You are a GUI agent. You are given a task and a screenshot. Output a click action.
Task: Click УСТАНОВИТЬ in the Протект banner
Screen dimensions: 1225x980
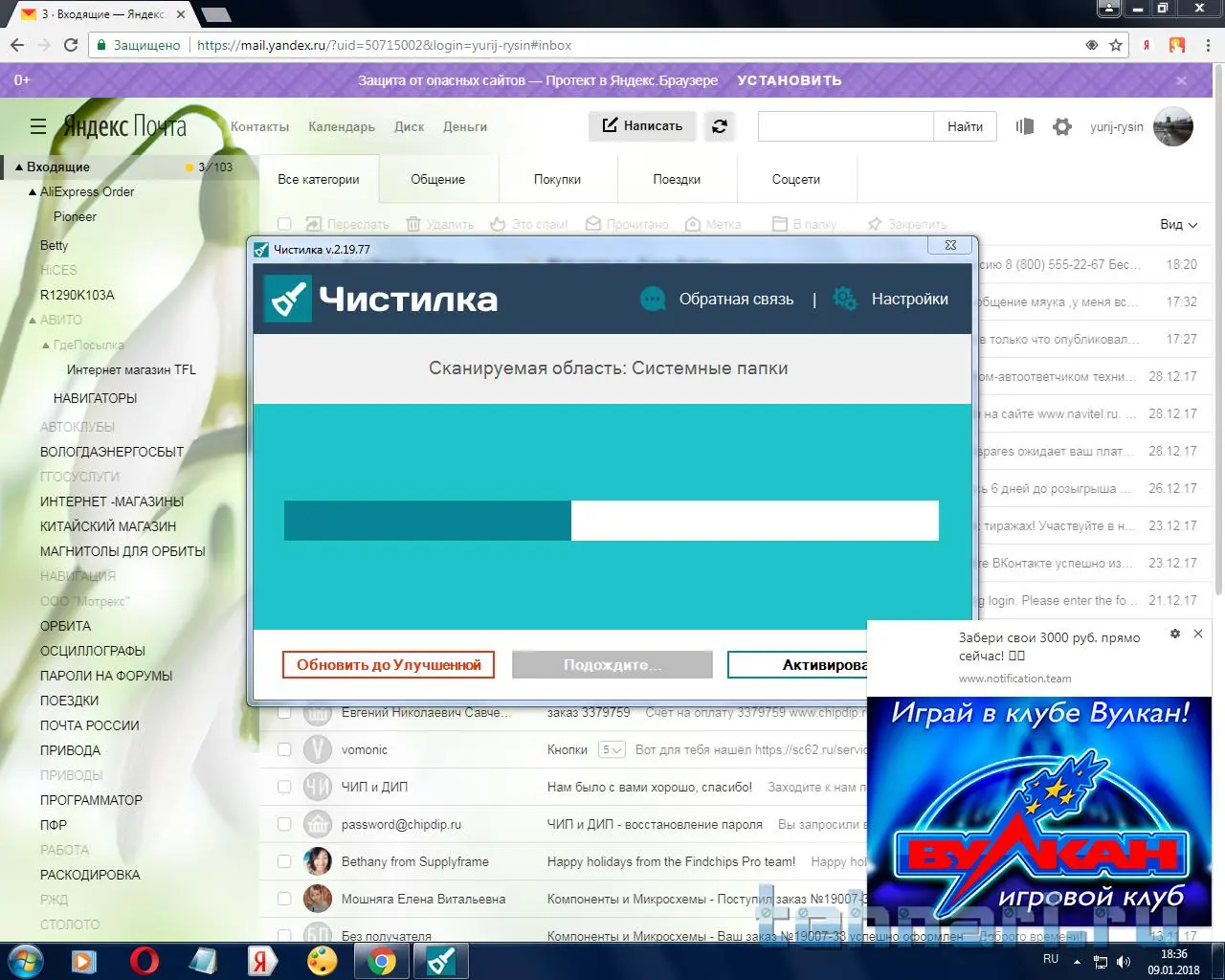tap(790, 80)
